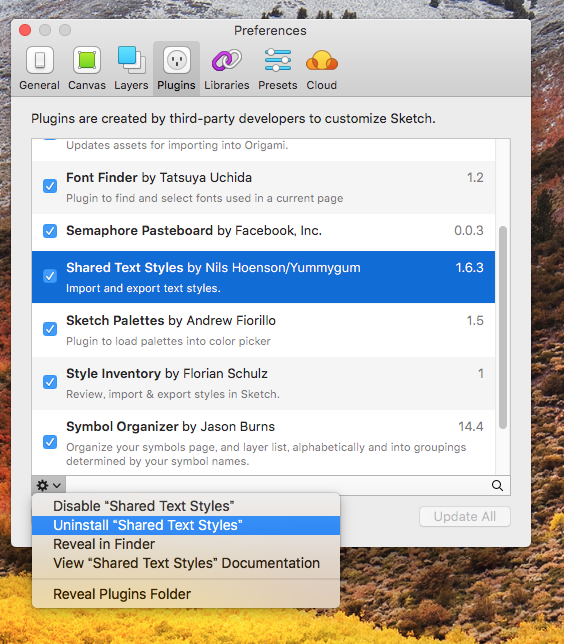Open the Libraries link icon
This screenshot has width=564, height=644.
tap(227, 60)
